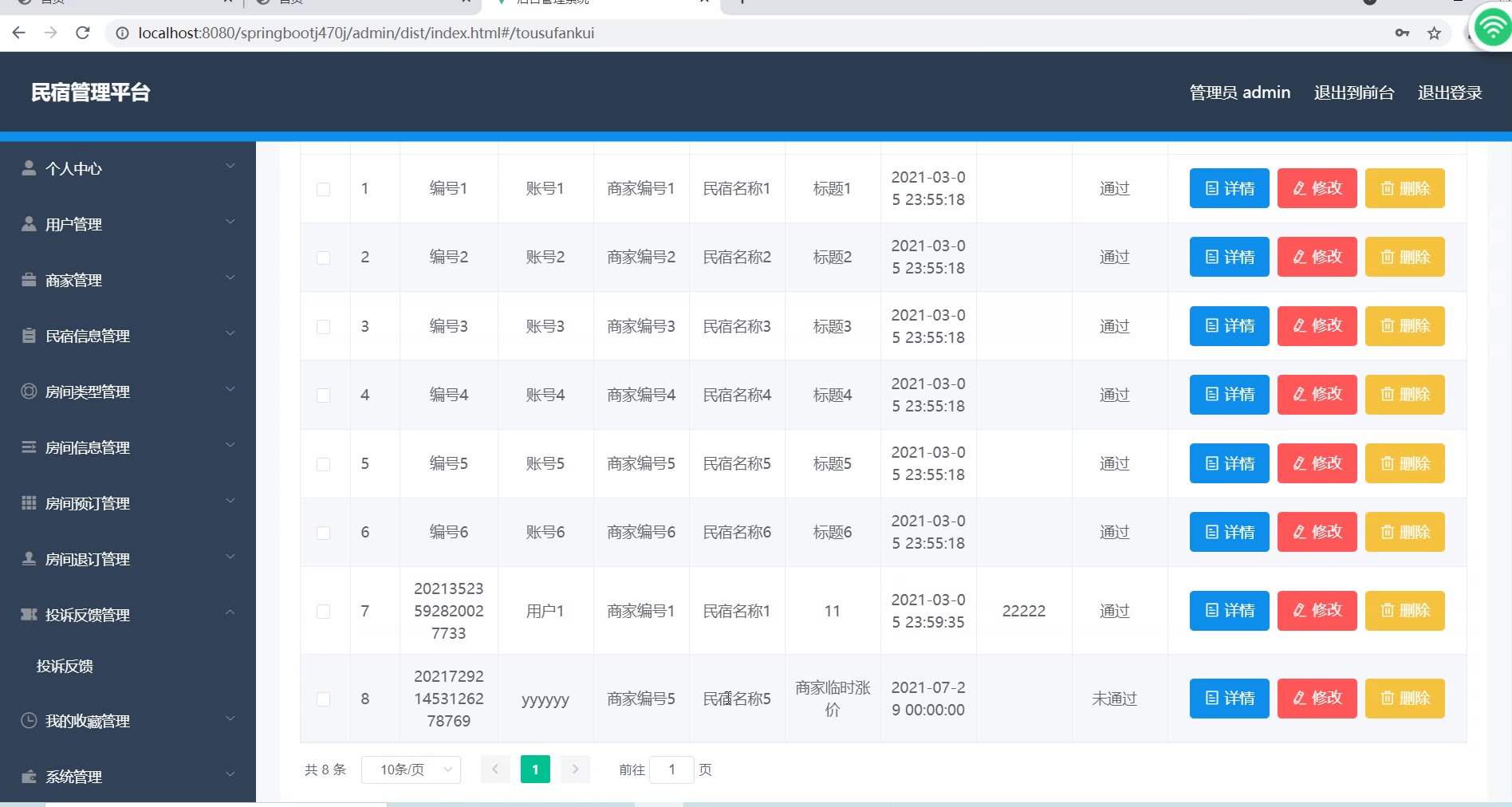Image resolution: width=1512 pixels, height=807 pixels.
Task: Collapse the 投诉反馈管理 menu chevron
Action: pyautogui.click(x=230, y=612)
